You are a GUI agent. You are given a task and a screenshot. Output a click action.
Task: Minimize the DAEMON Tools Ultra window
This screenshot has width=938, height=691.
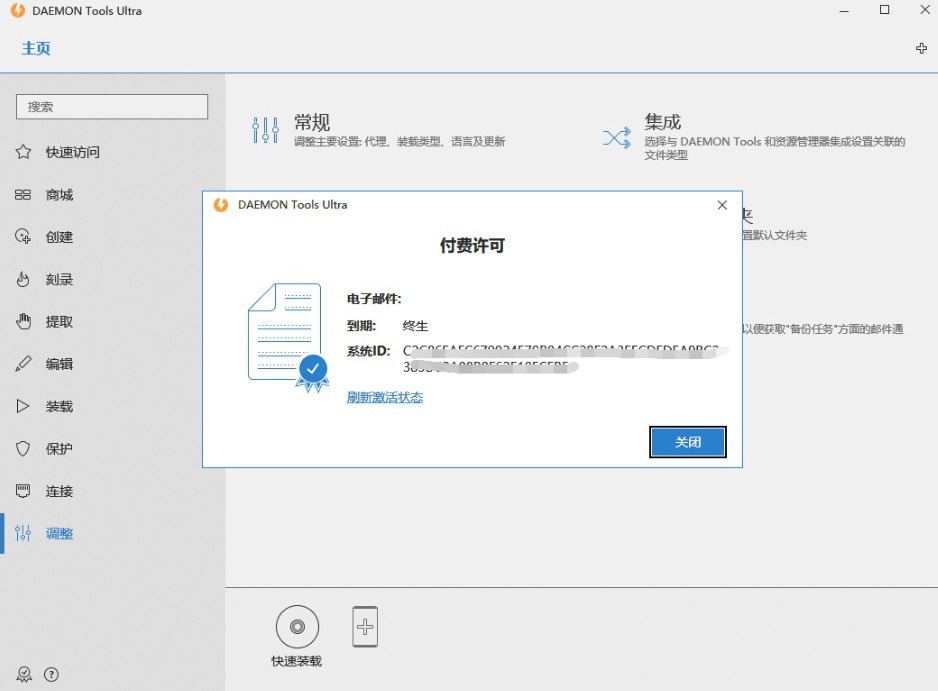coord(844,11)
